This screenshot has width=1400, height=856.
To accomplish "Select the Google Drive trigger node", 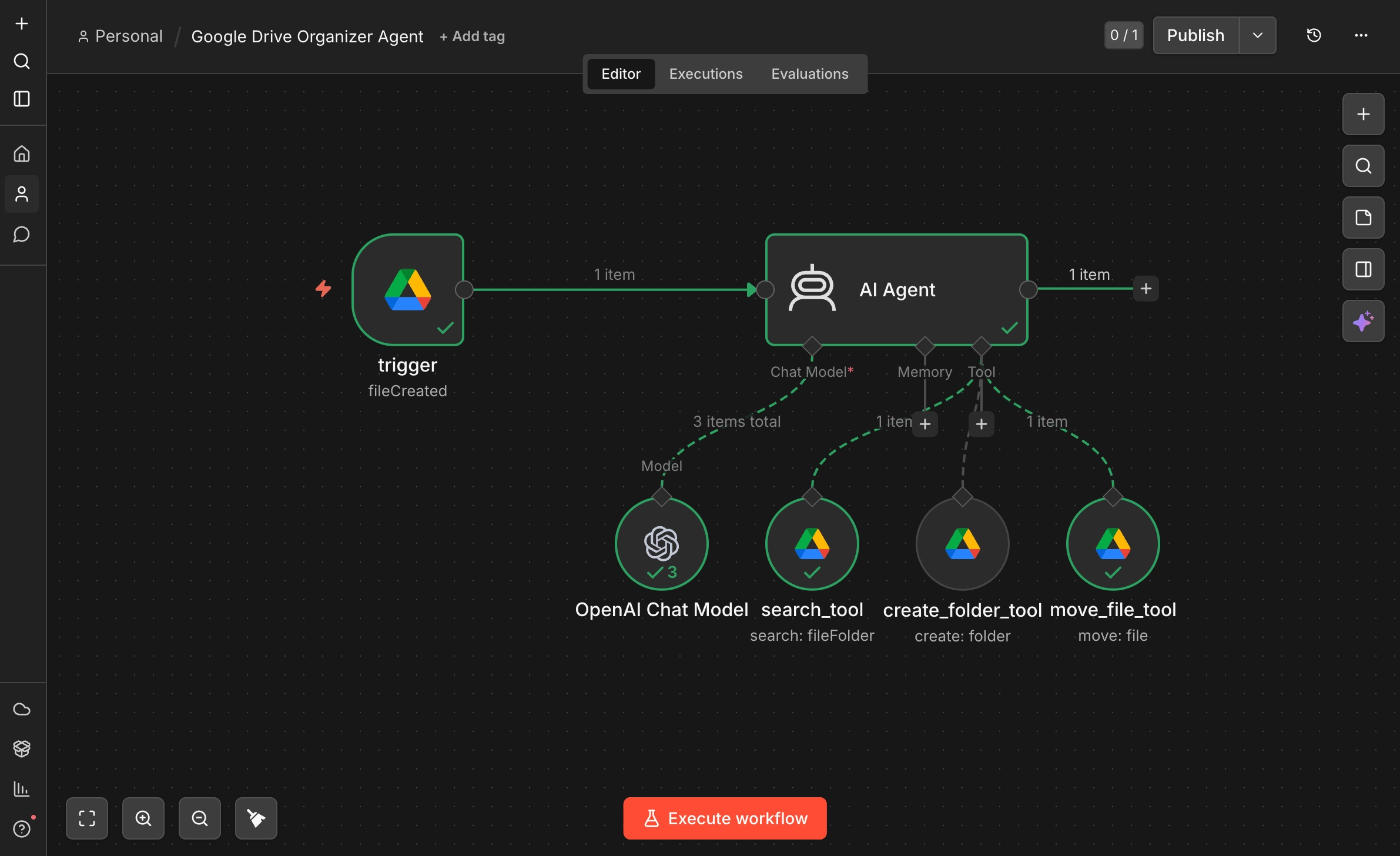I will point(408,289).
